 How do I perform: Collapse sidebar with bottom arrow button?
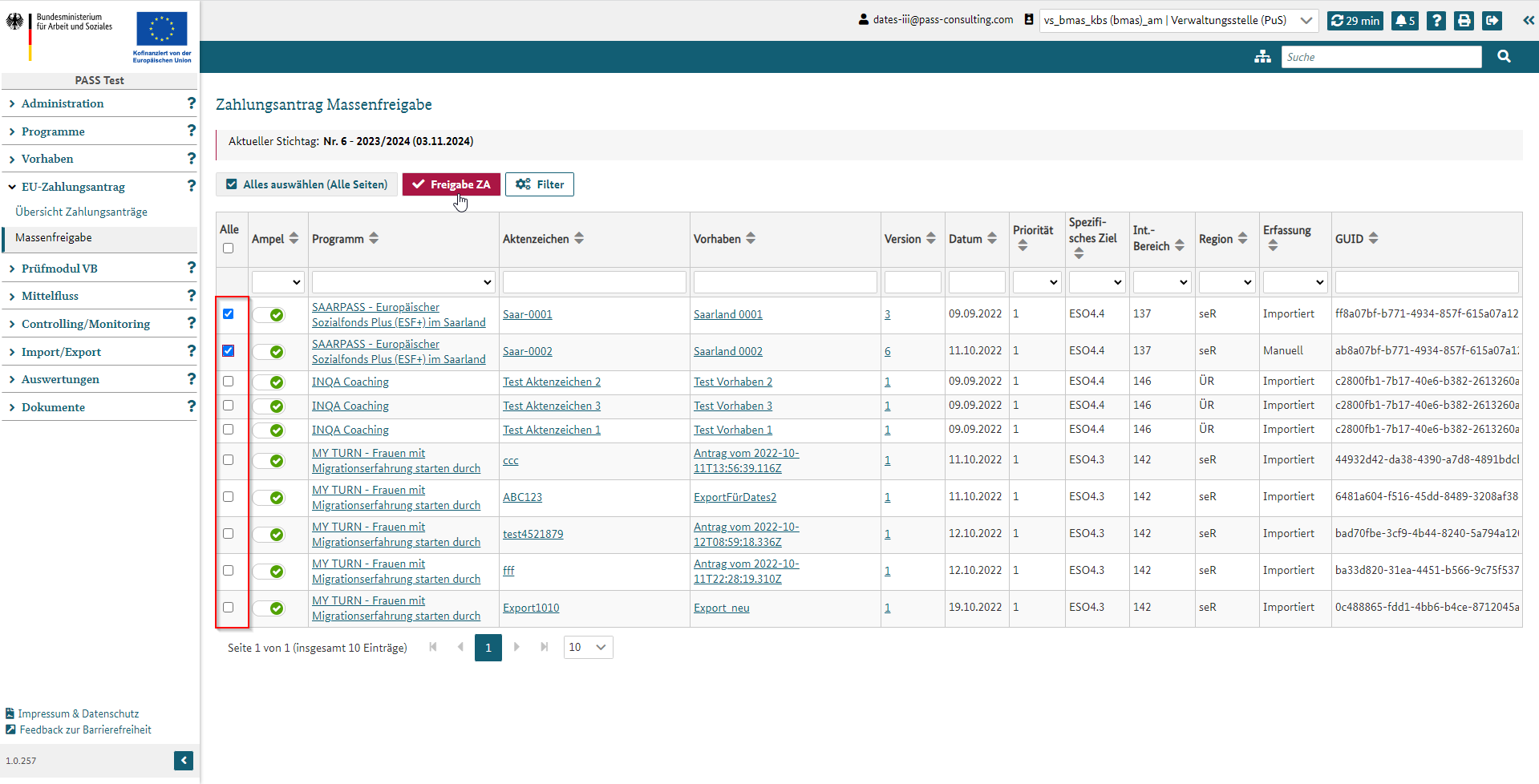click(184, 761)
